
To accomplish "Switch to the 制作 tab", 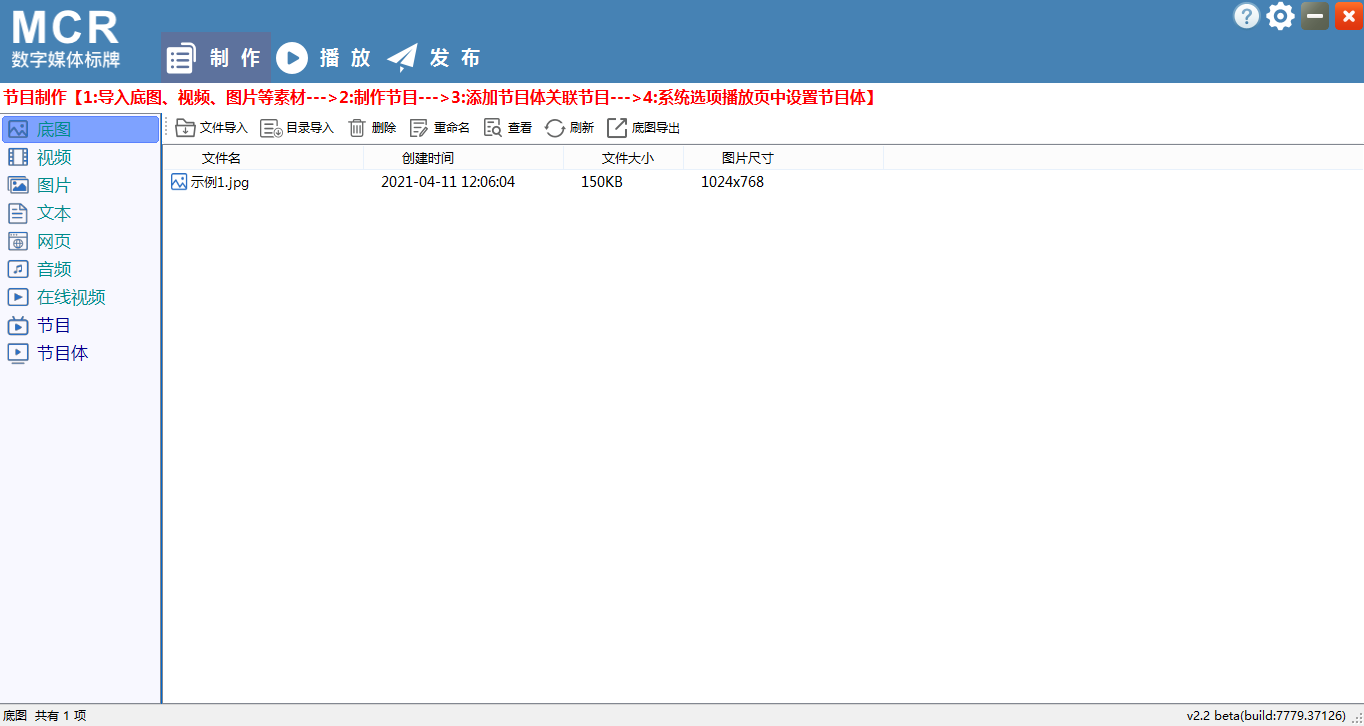I will [216, 58].
